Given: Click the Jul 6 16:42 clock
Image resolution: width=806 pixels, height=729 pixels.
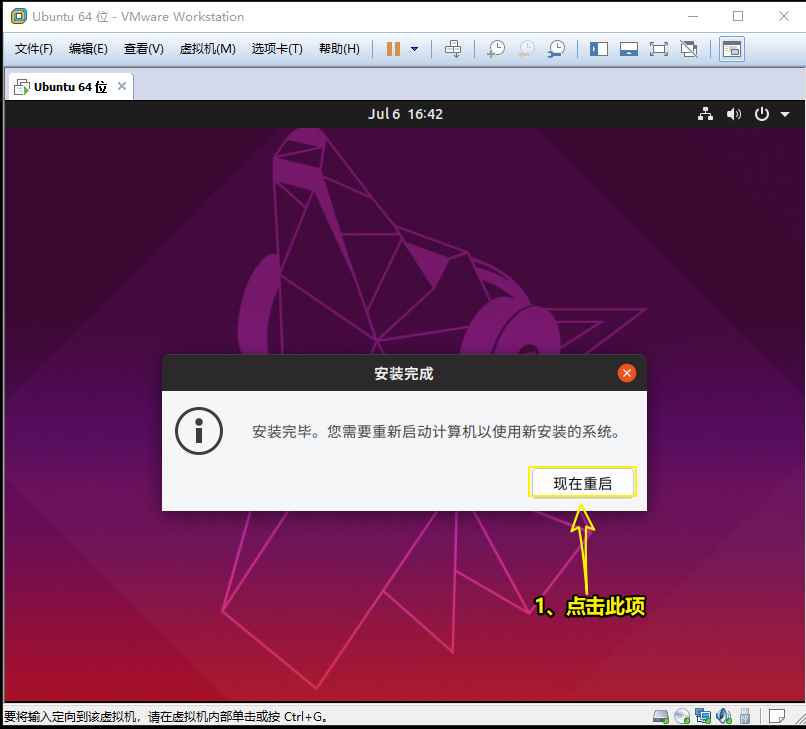Looking at the screenshot, I should click(x=405, y=114).
